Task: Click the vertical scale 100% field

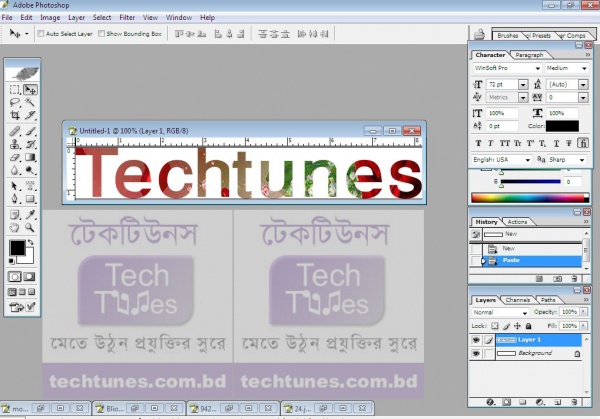Action: [502, 113]
